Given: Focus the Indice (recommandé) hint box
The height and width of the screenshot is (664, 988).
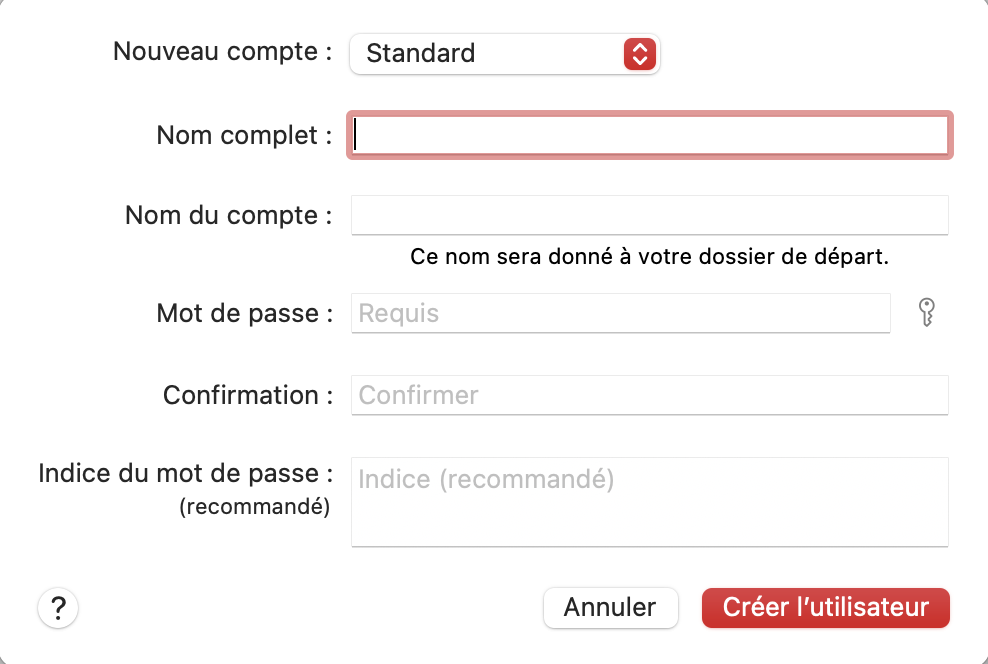Looking at the screenshot, I should click(x=649, y=502).
